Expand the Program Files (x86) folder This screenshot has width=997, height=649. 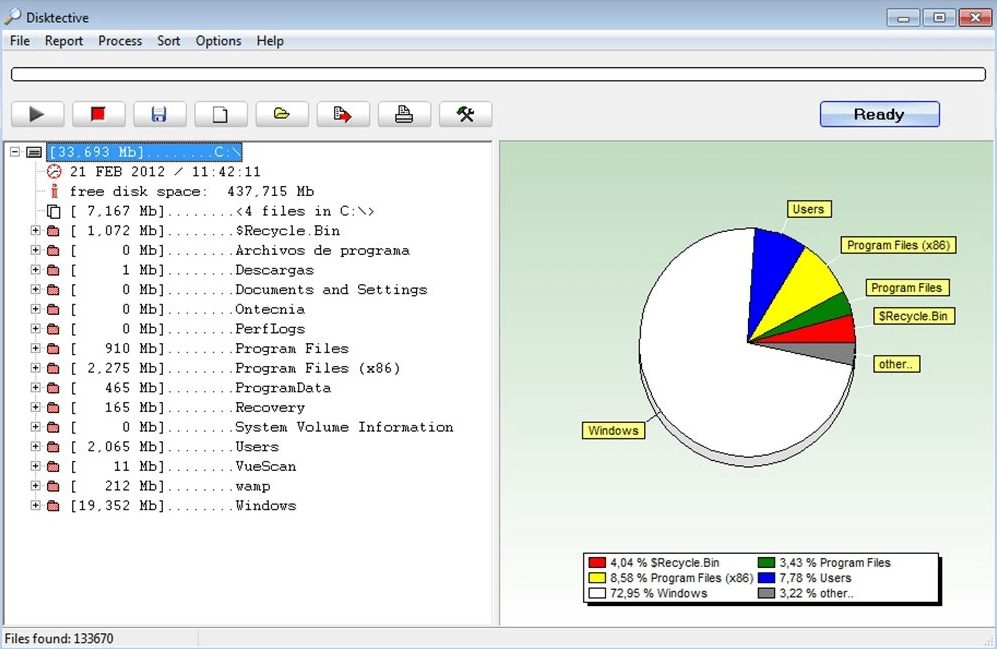pyautogui.click(x=36, y=368)
